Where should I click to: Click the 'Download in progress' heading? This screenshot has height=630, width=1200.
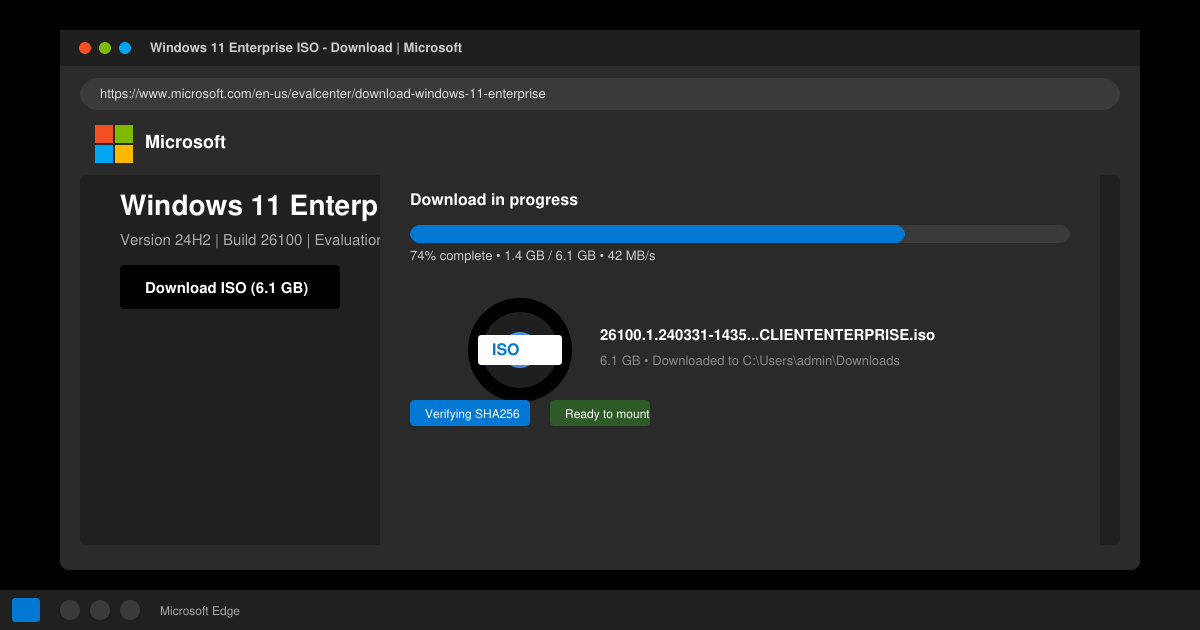click(x=494, y=200)
